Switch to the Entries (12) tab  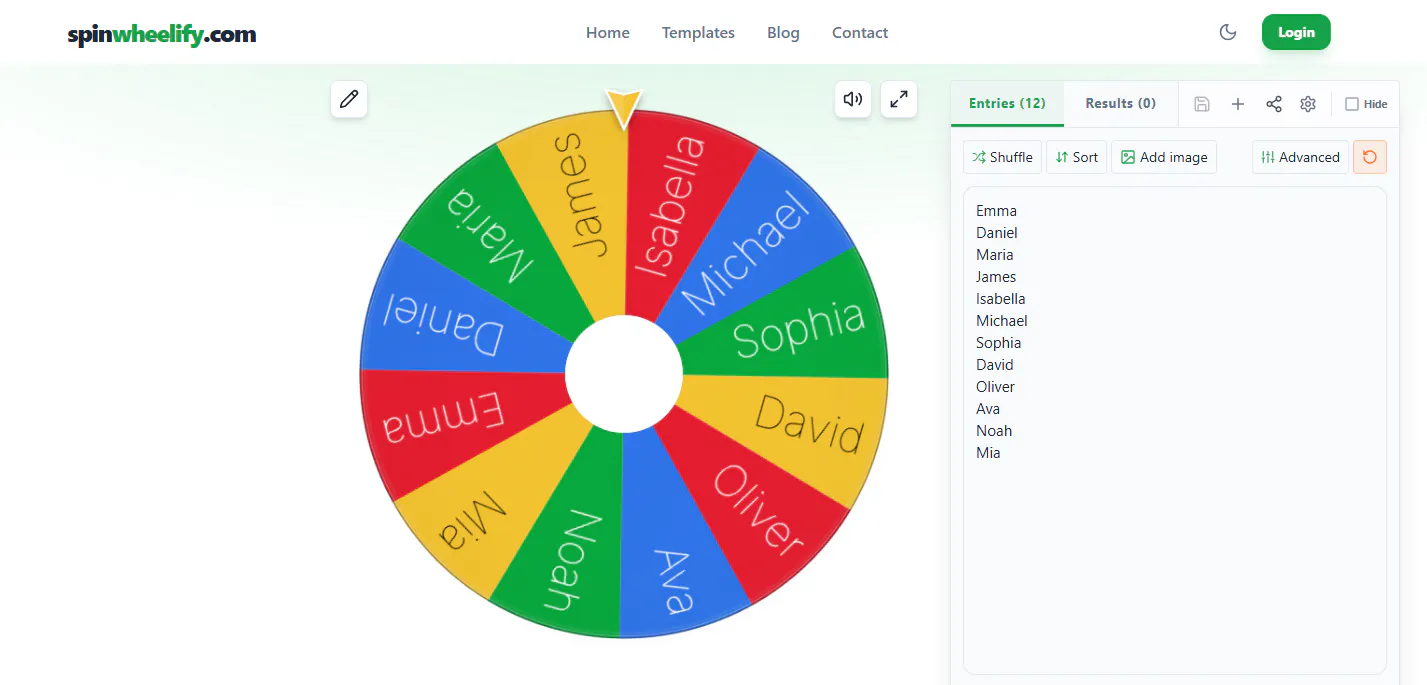[1007, 103]
